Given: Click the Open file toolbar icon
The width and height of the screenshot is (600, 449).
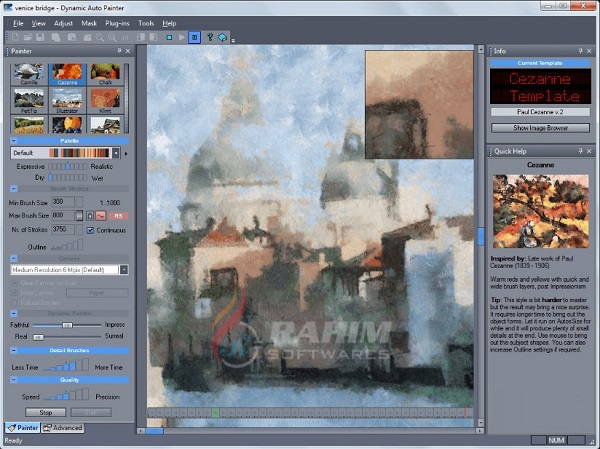Looking at the screenshot, I should 28,37.
